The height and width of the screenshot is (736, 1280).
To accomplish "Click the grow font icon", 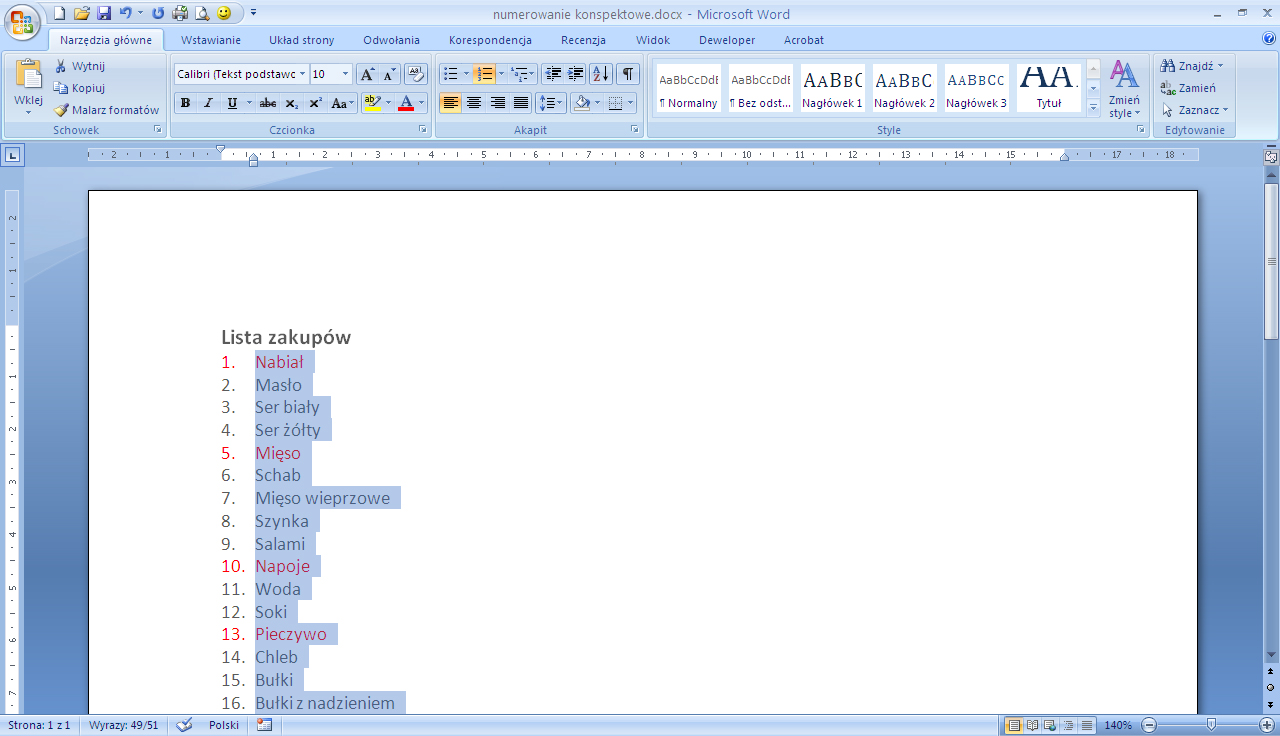I will click(x=367, y=74).
